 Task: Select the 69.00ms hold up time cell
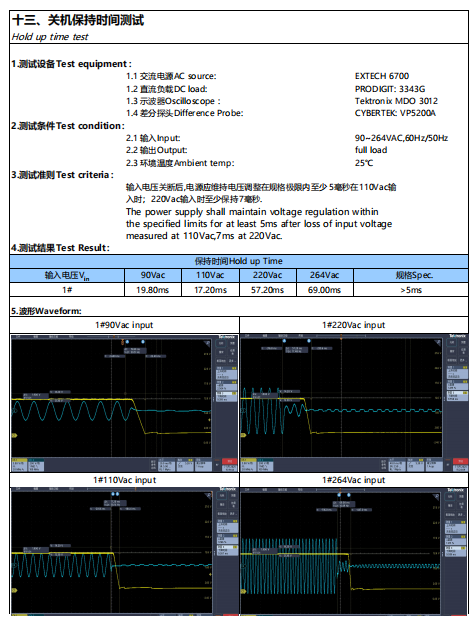tap(325, 290)
